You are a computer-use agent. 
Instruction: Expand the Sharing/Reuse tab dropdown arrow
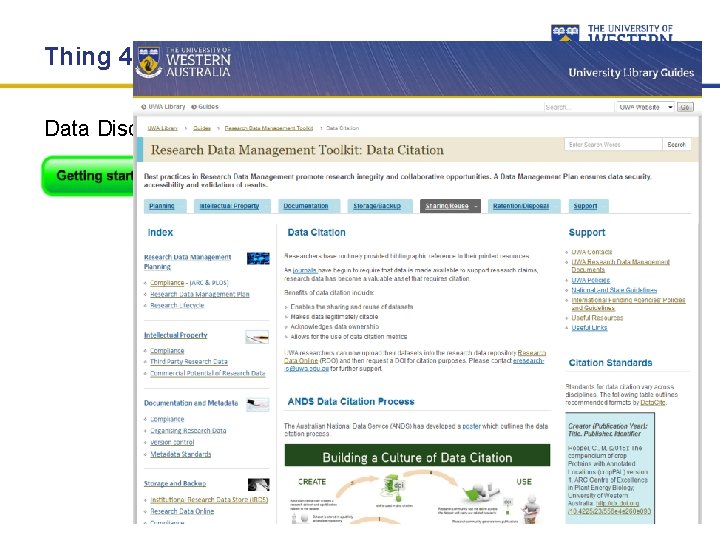[x=476, y=206]
